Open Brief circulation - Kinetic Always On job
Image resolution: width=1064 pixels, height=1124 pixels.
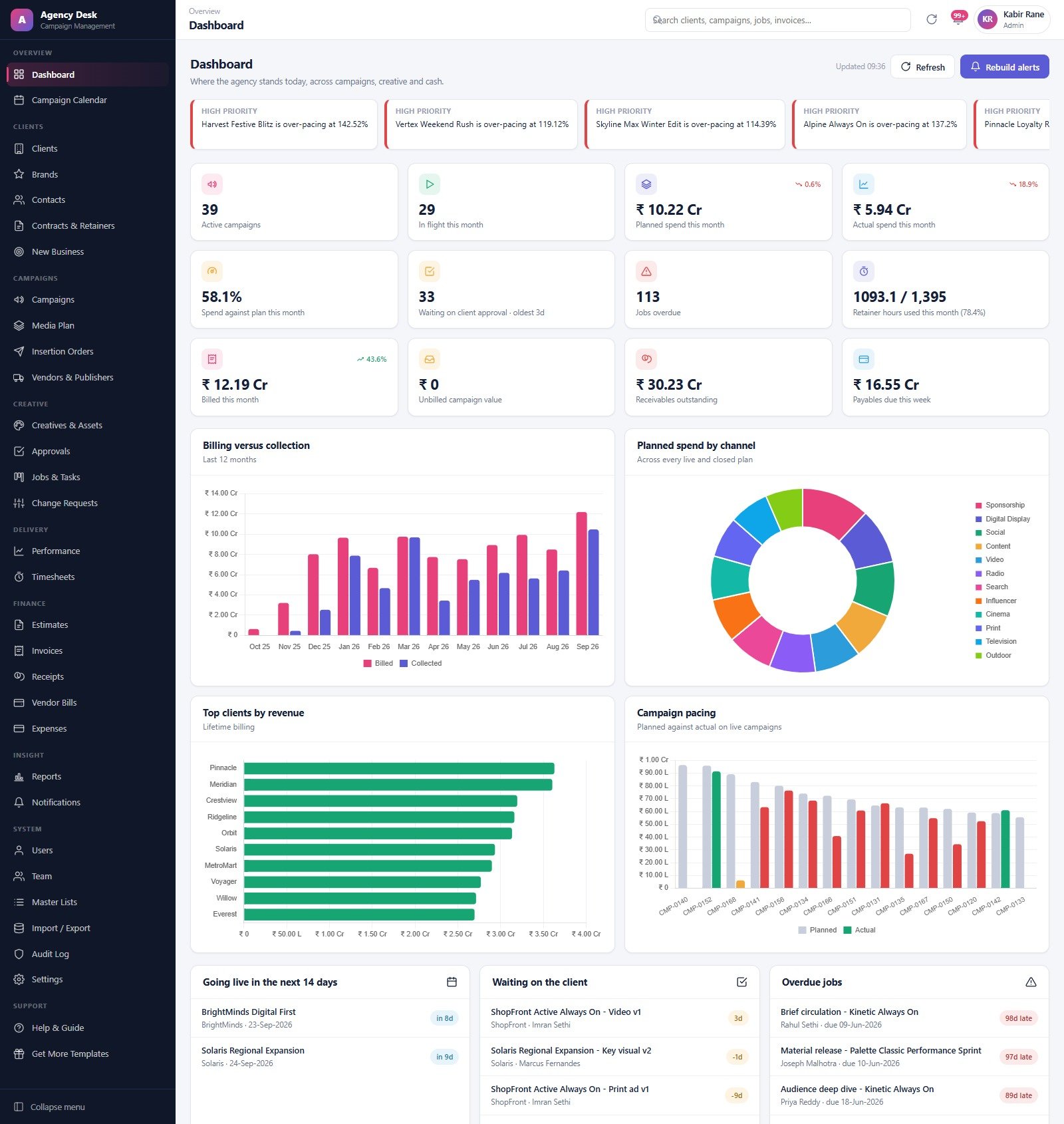click(909, 1018)
